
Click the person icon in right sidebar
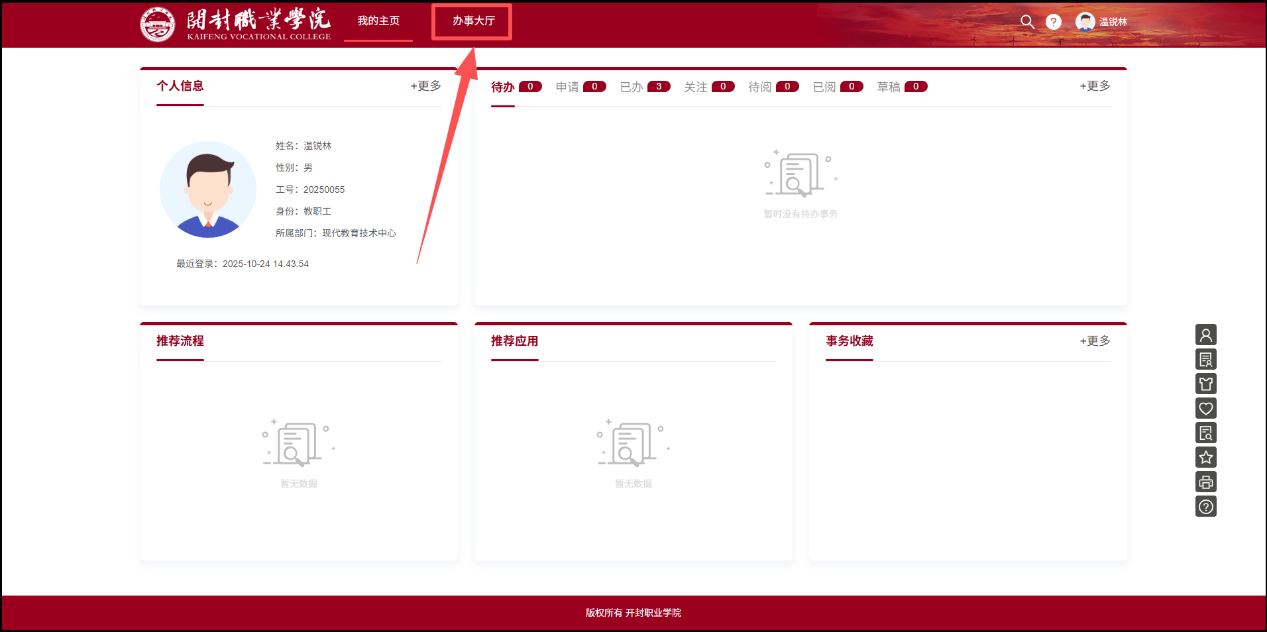1206,335
